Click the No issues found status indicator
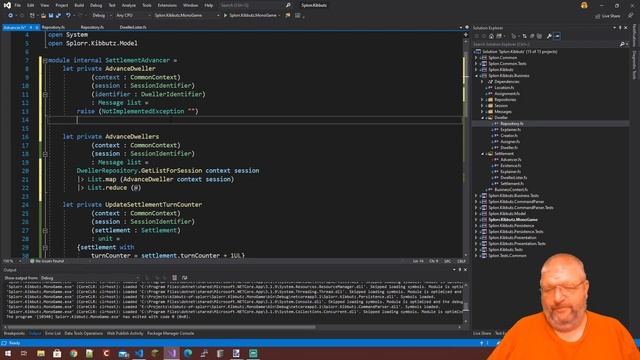The height and width of the screenshot is (360, 640). (x=47, y=261)
